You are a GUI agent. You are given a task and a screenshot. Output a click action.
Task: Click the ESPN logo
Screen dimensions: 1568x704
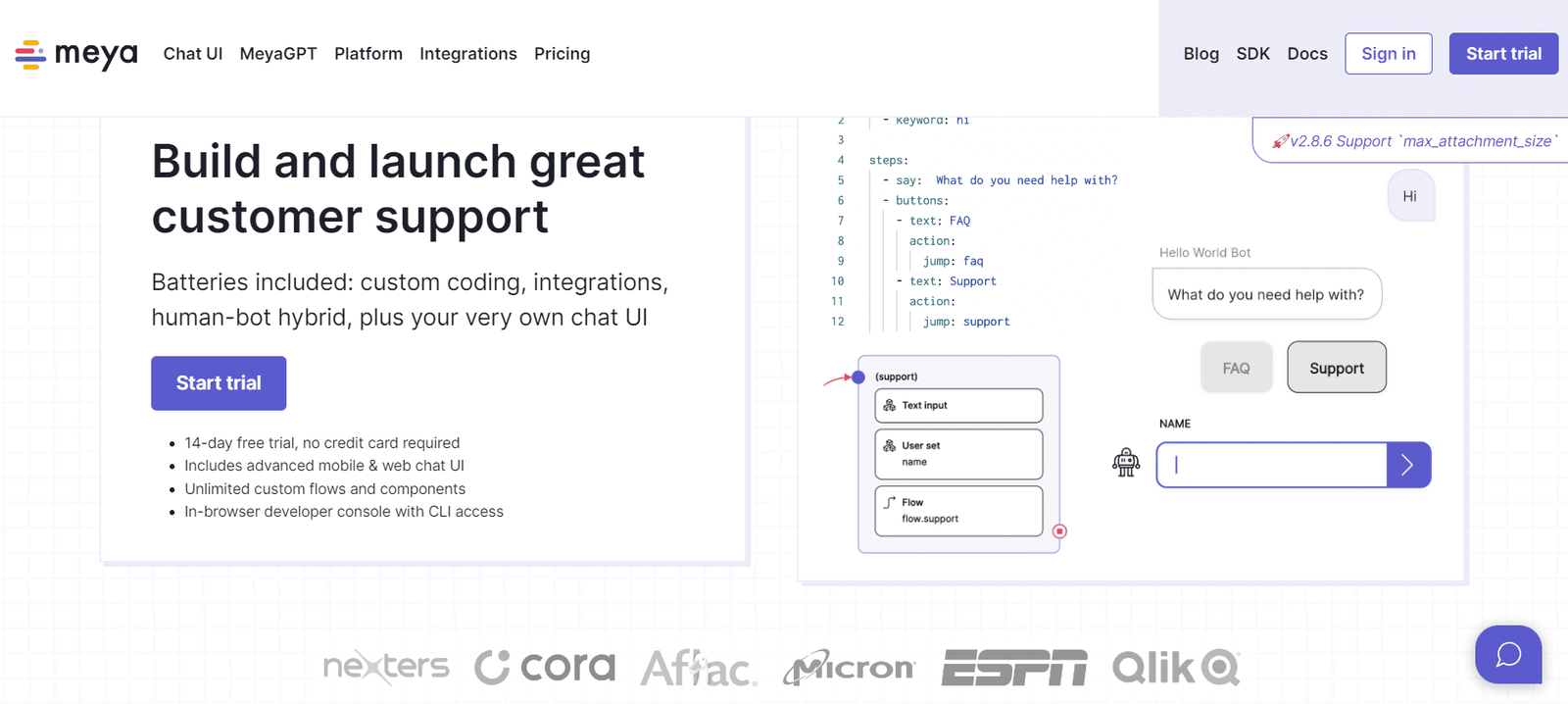coord(1014,668)
